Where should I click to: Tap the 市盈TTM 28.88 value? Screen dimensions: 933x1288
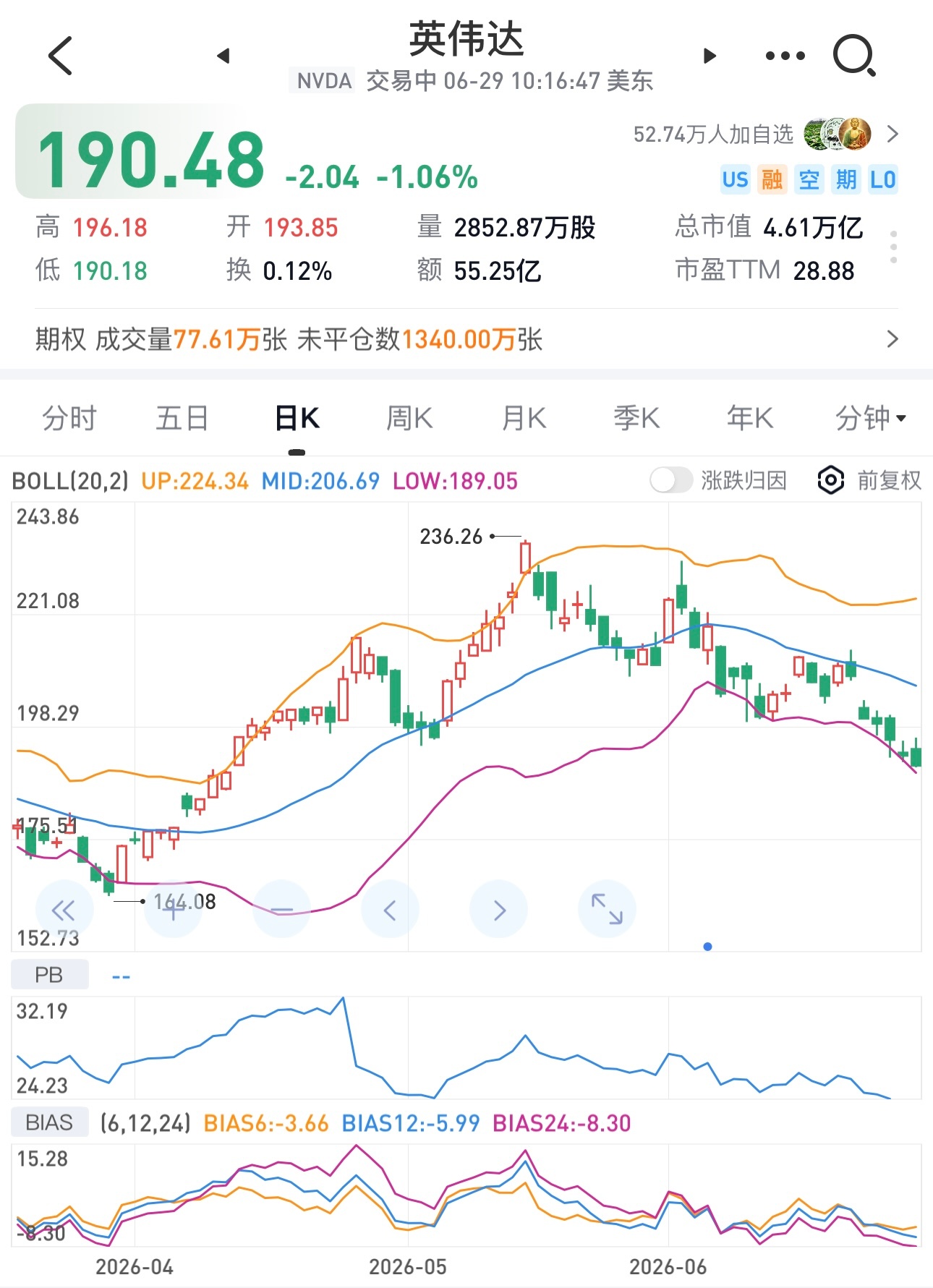[x=764, y=270]
